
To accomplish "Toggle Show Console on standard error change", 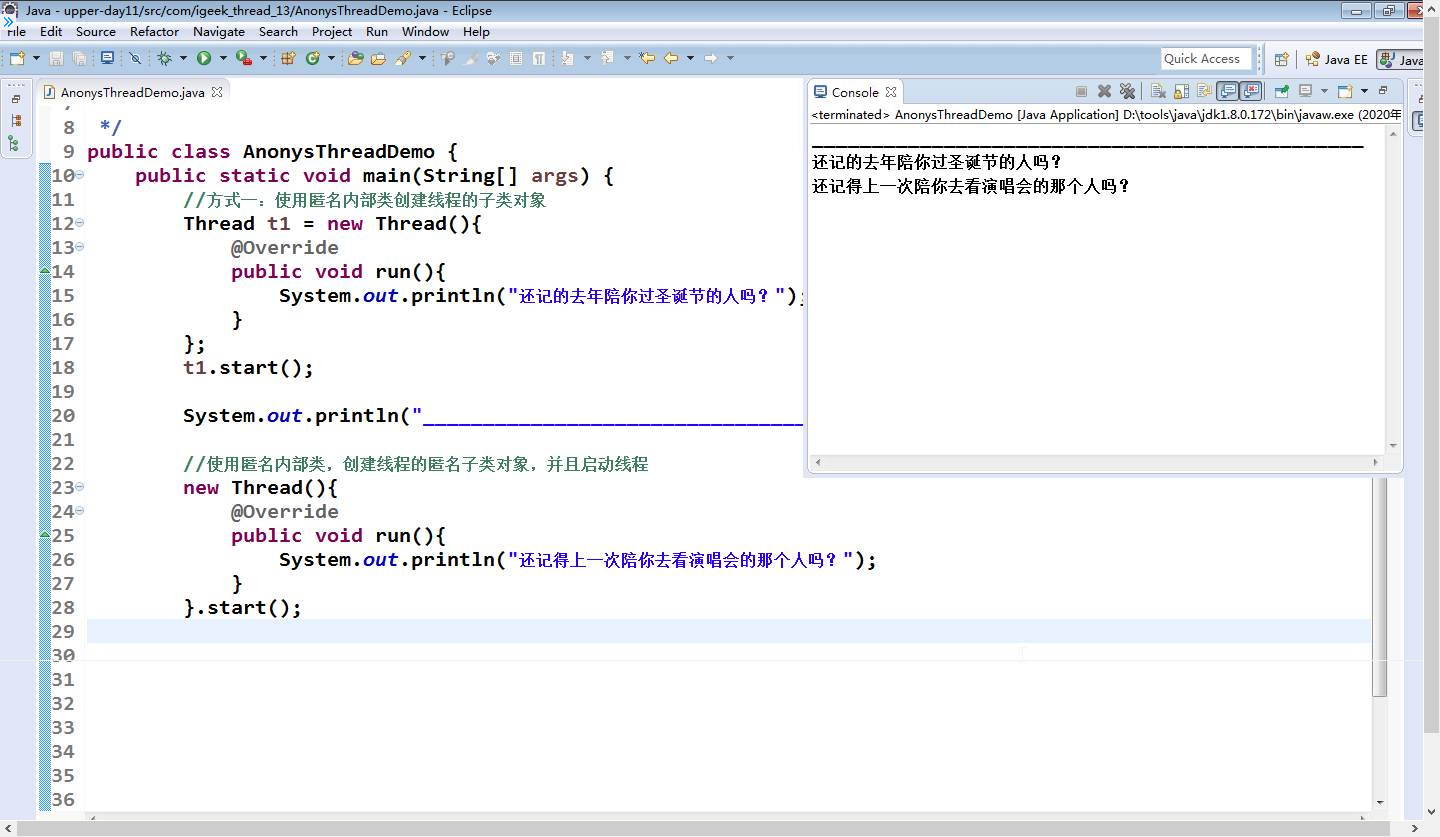I will [x=1250, y=91].
